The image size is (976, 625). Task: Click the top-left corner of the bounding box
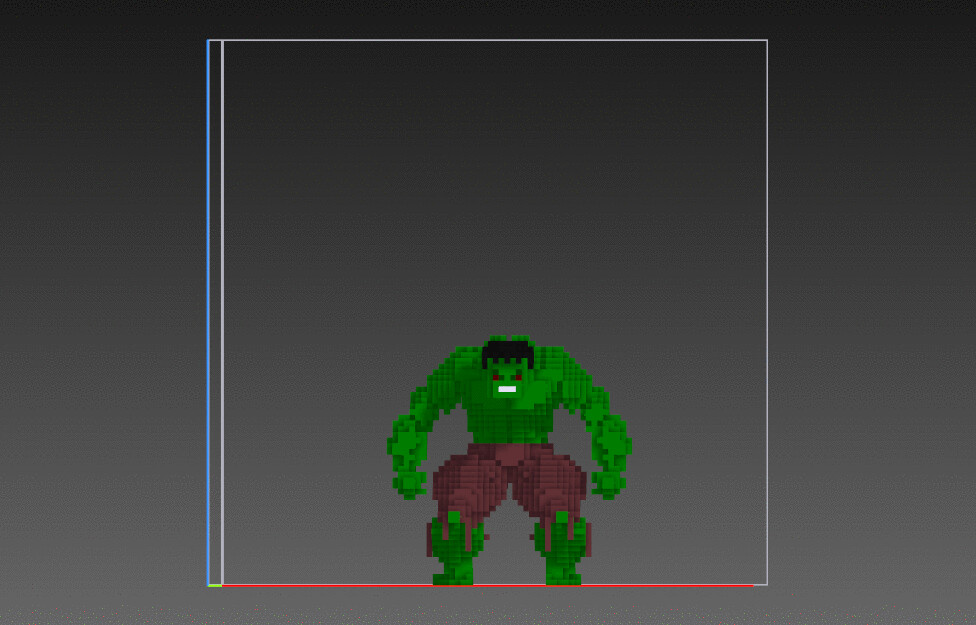click(222, 37)
